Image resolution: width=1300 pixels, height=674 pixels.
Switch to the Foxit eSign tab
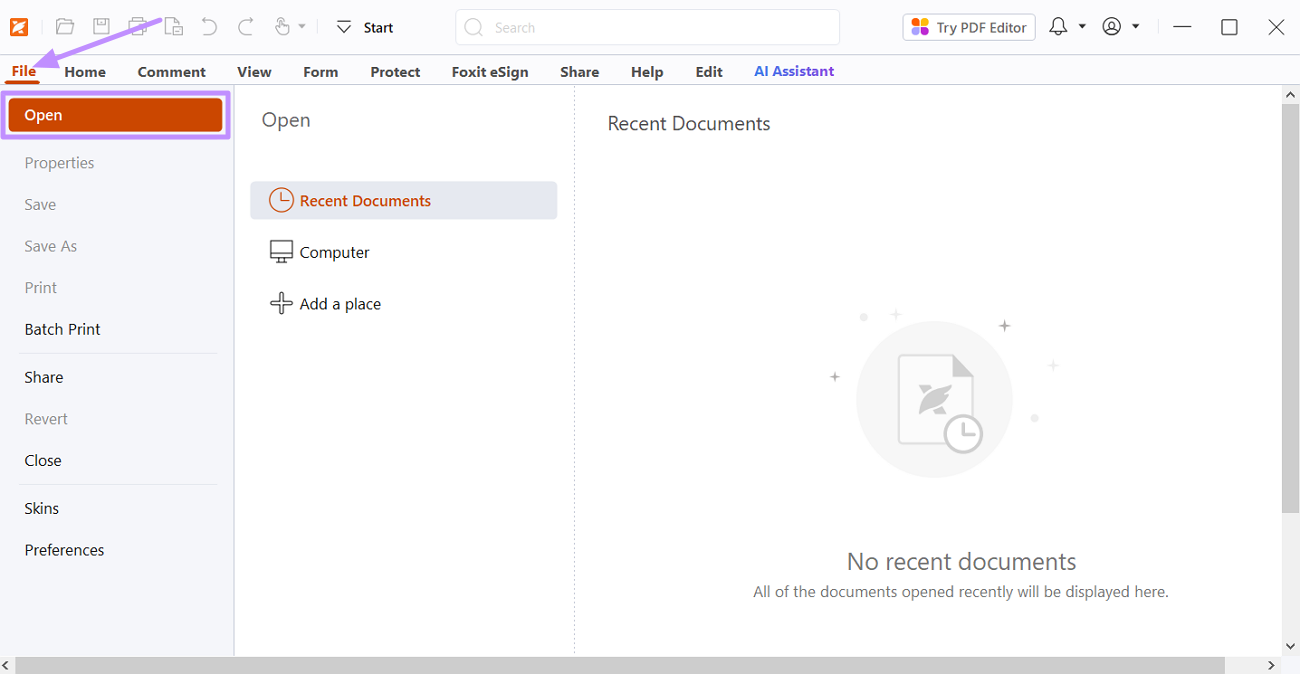490,71
